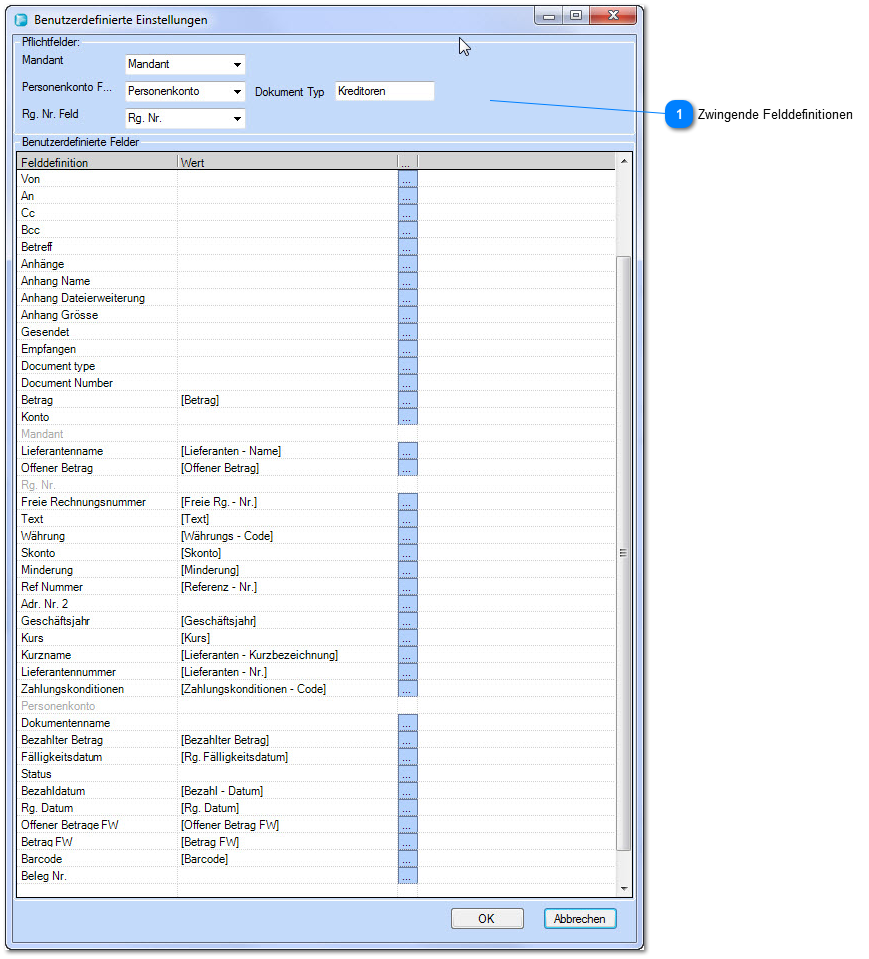Open the ellipsis button next to Lieferantenname
This screenshot has width=869, height=959.
pos(407,451)
